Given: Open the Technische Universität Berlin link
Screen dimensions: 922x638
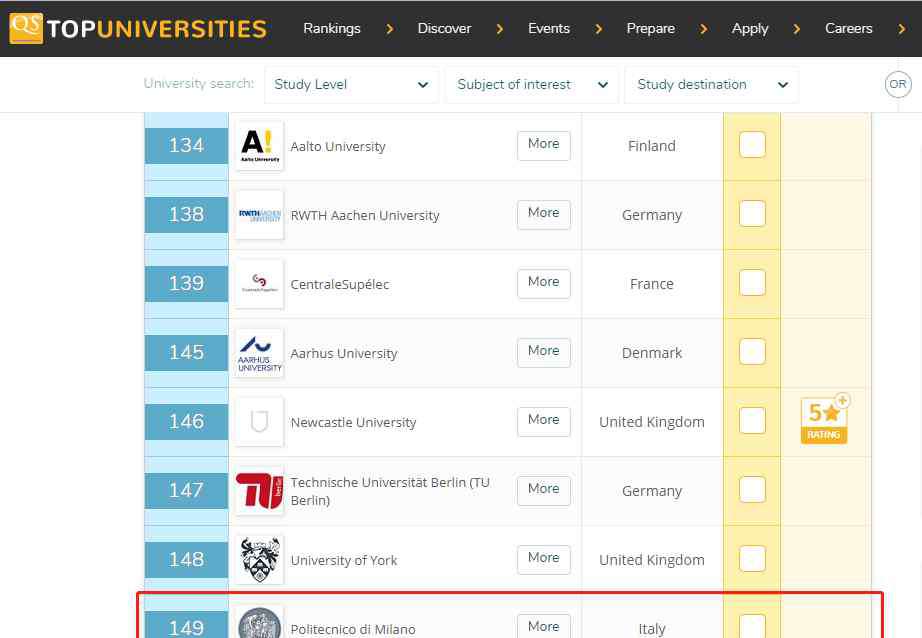Looking at the screenshot, I should (x=390, y=492).
